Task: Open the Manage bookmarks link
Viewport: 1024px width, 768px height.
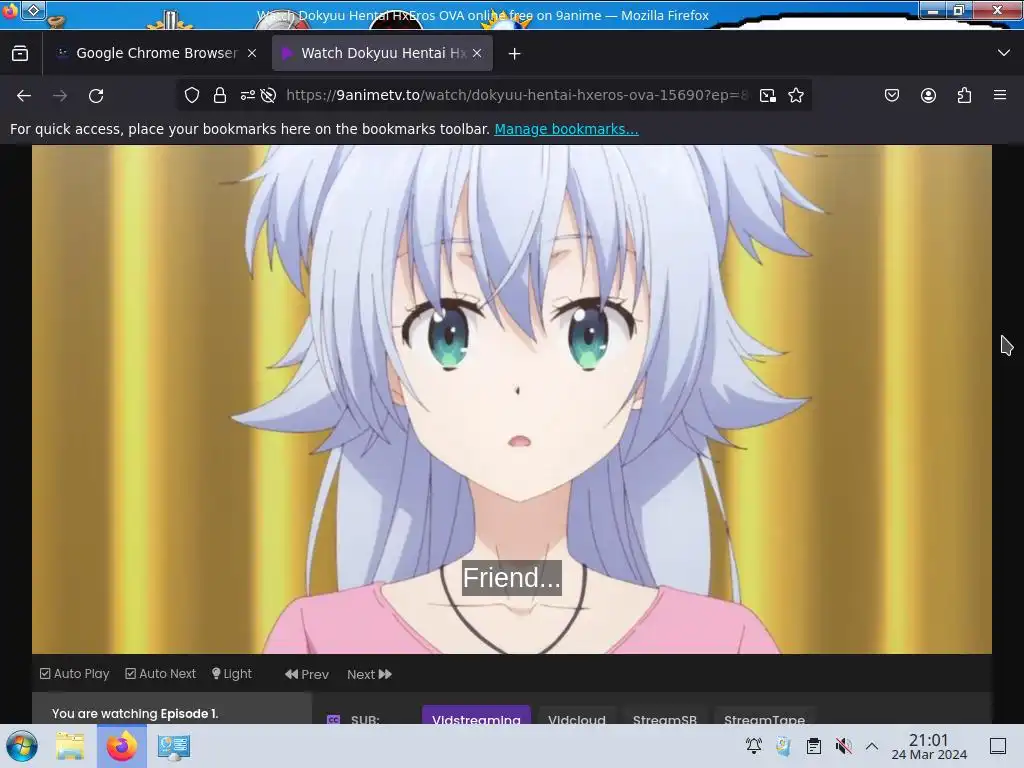Action: (566, 129)
